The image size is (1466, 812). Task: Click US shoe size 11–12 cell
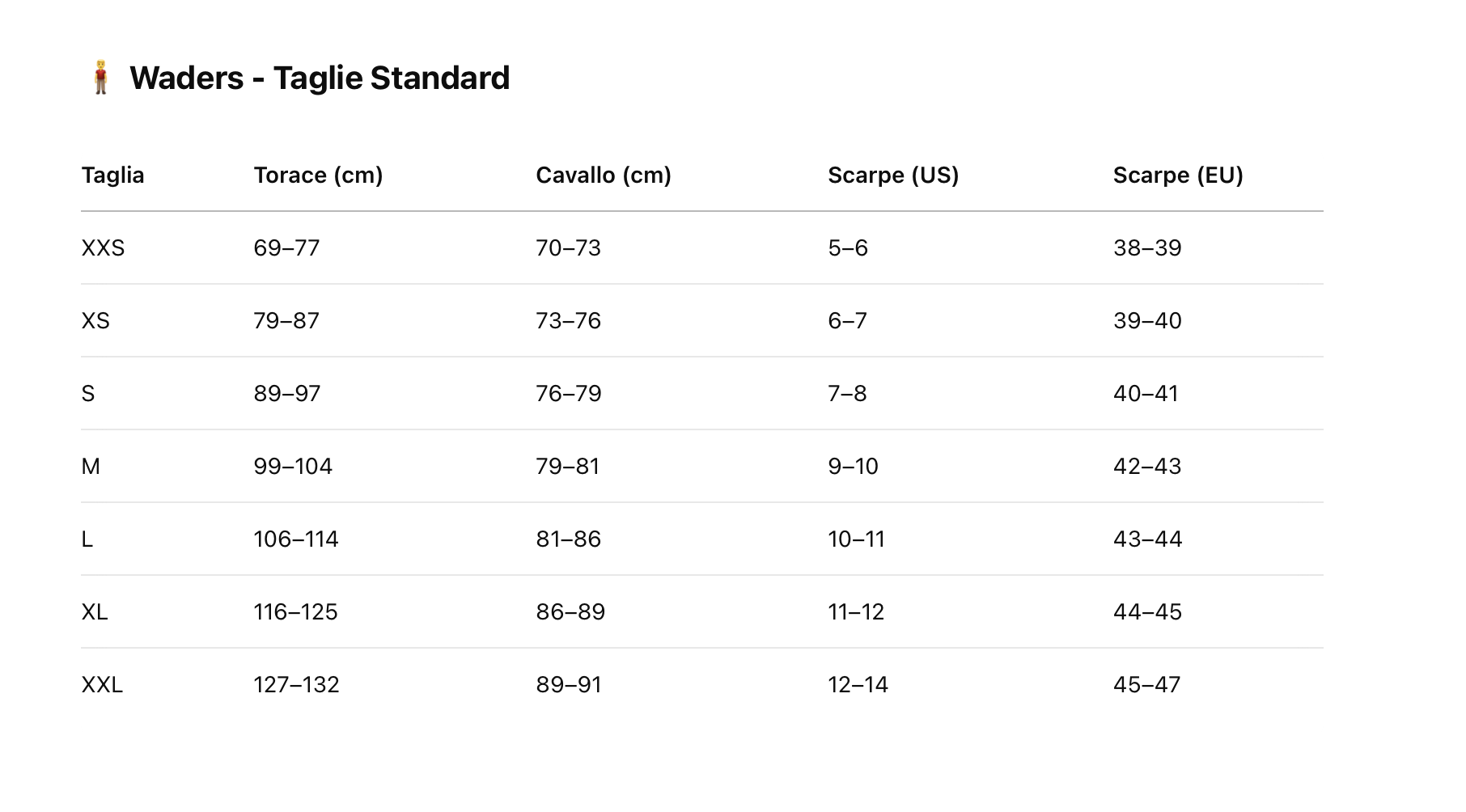coord(856,612)
